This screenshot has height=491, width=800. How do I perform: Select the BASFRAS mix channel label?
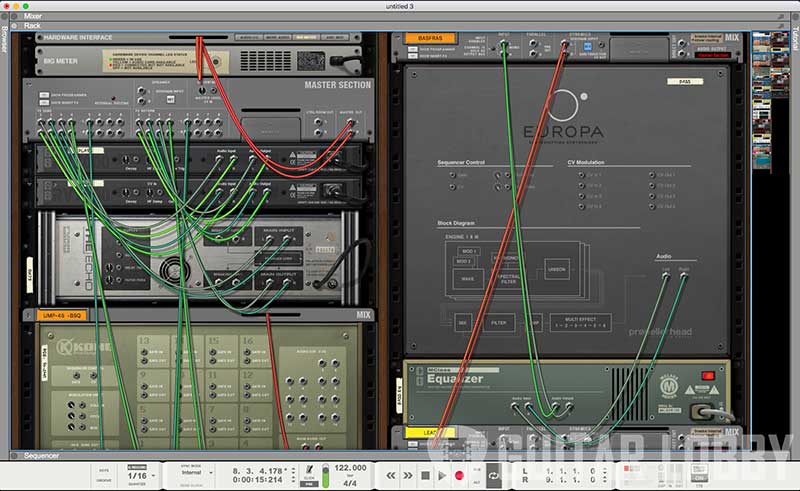430,38
